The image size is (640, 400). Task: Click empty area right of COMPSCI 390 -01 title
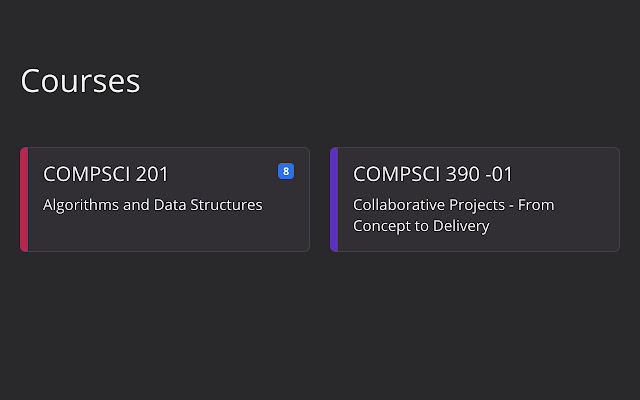click(x=570, y=174)
